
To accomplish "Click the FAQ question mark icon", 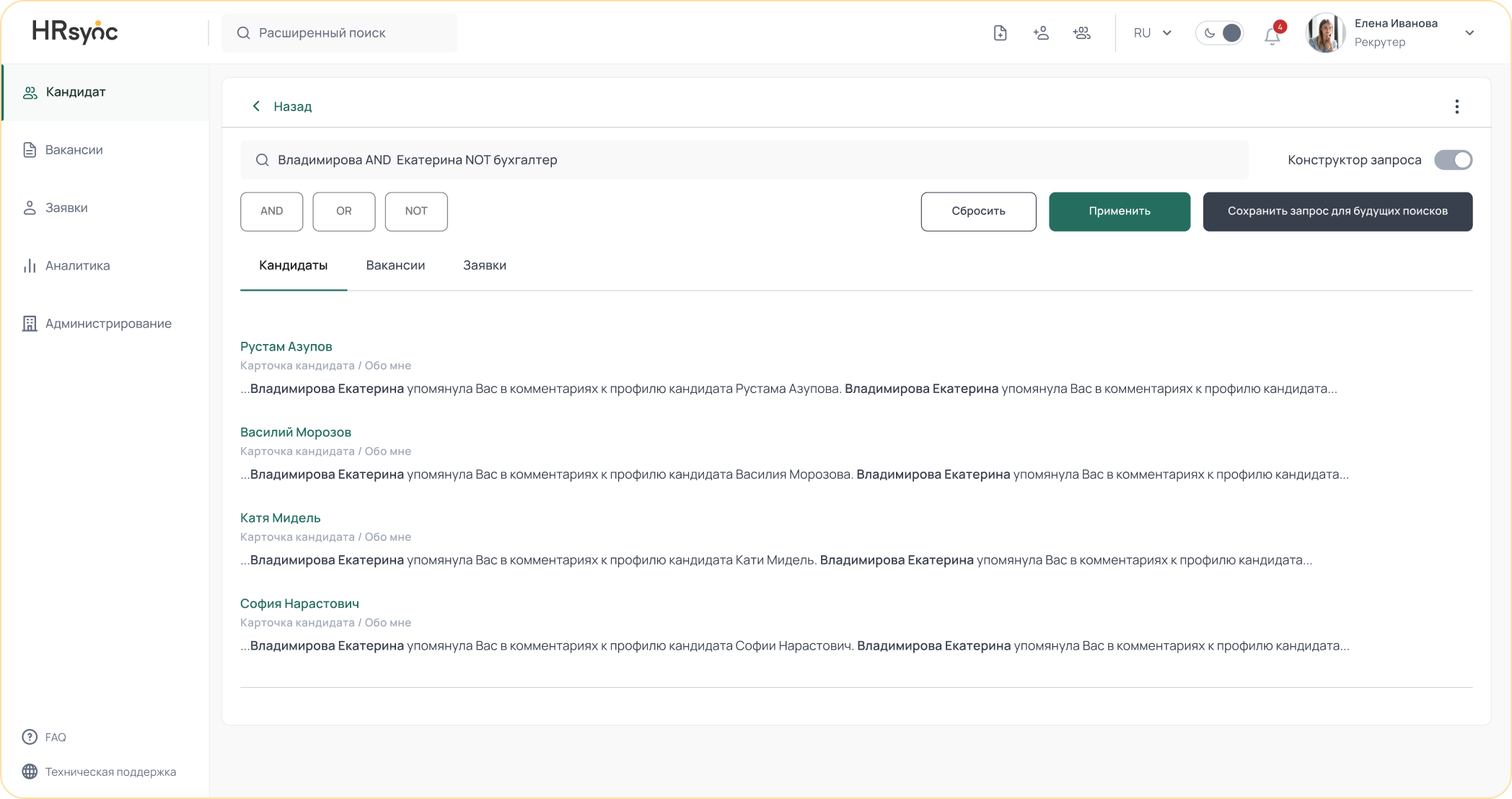I will (30, 737).
